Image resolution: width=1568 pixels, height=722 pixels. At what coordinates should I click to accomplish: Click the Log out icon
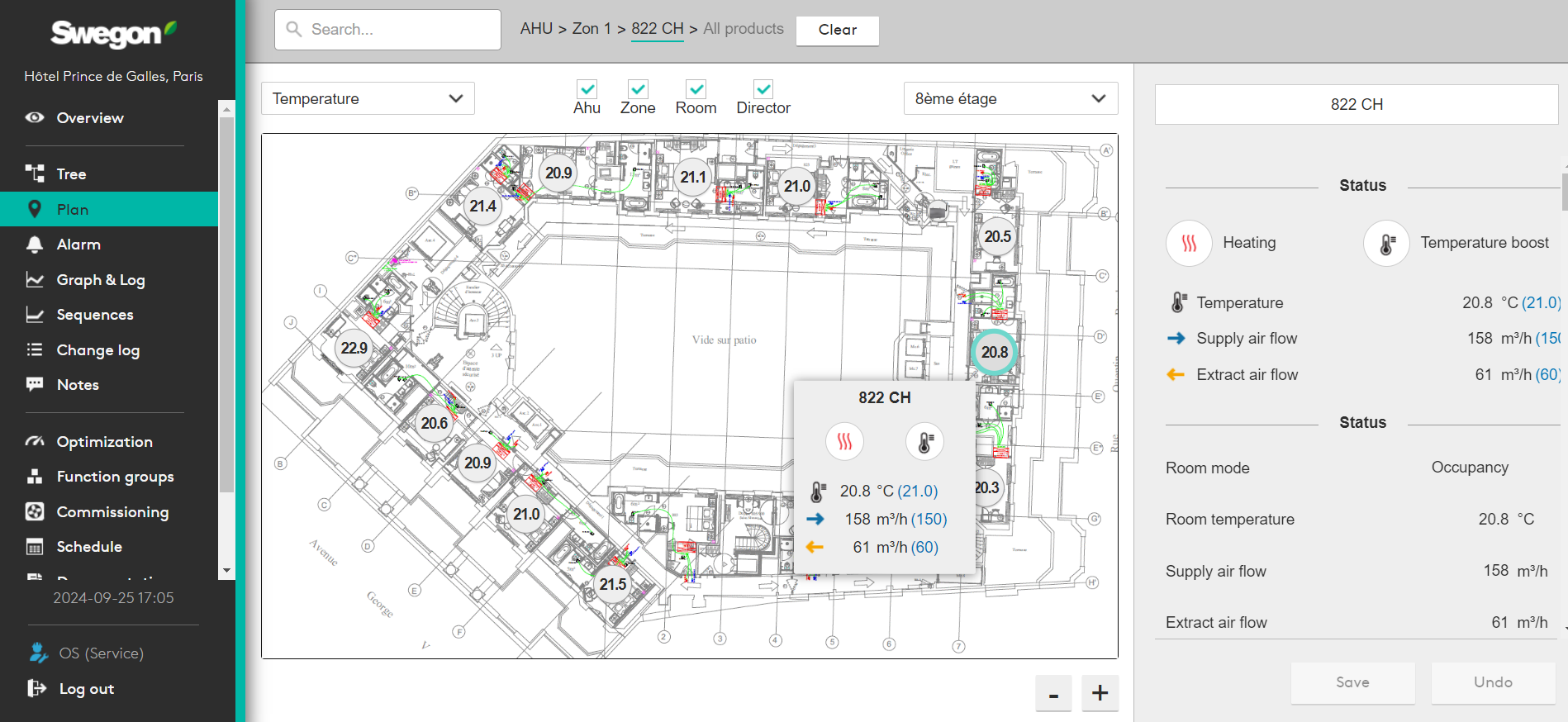tap(36, 688)
